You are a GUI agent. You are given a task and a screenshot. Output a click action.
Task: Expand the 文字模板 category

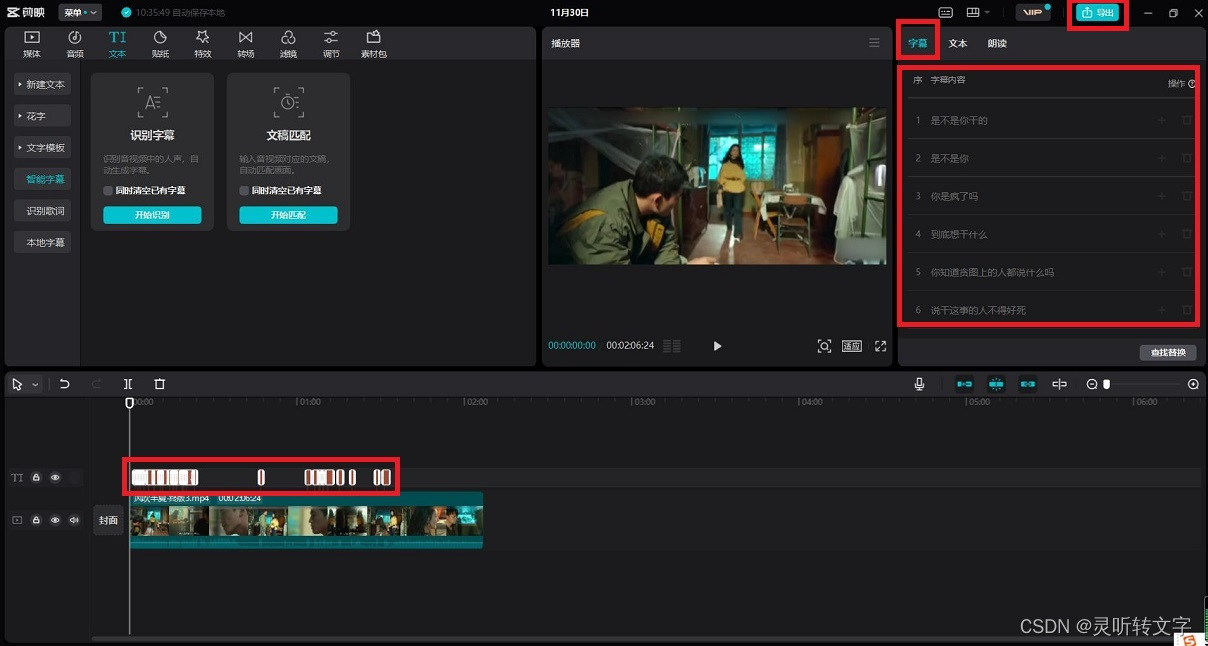[x=41, y=147]
